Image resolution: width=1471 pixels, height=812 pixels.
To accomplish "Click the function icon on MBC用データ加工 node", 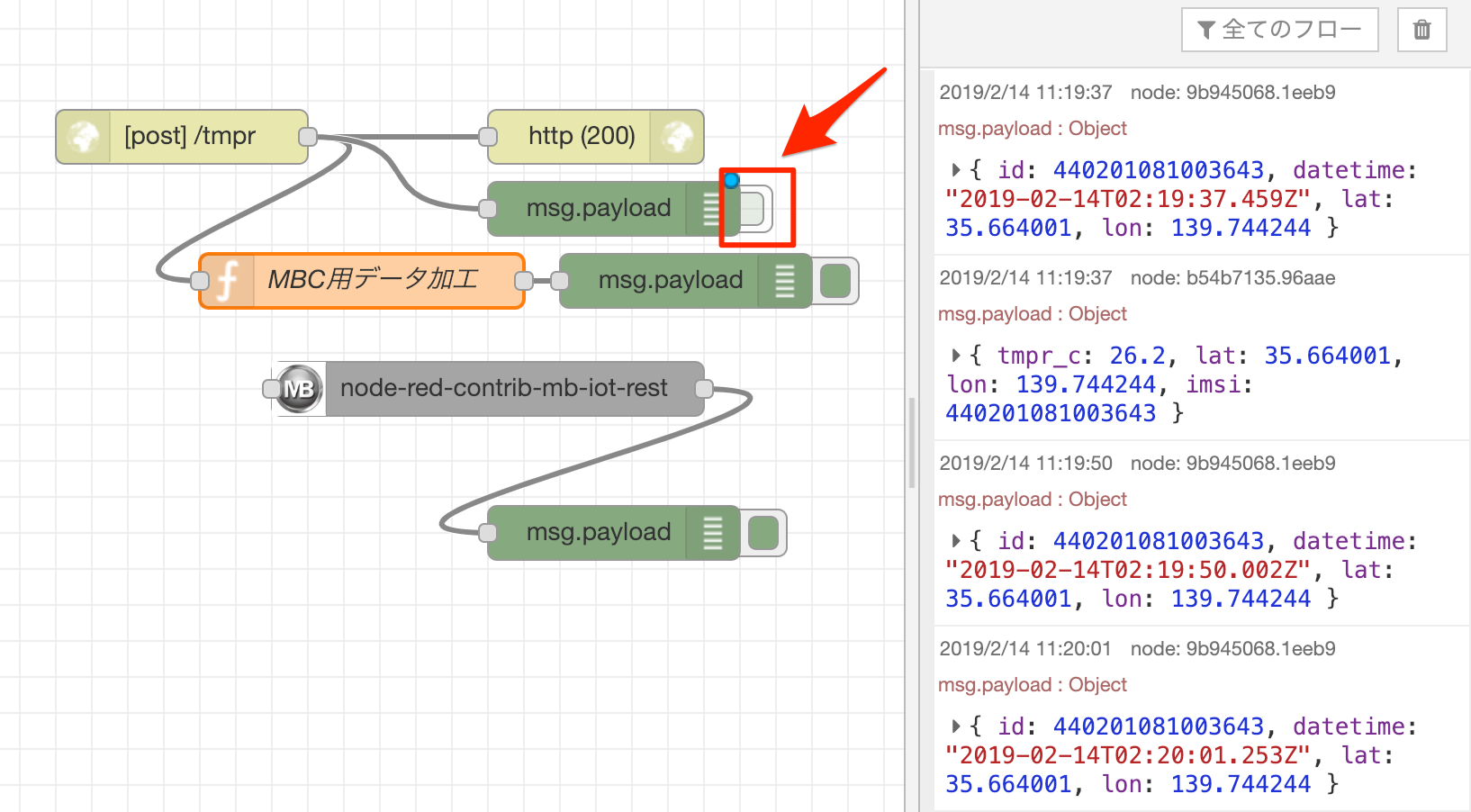I will pos(228,281).
